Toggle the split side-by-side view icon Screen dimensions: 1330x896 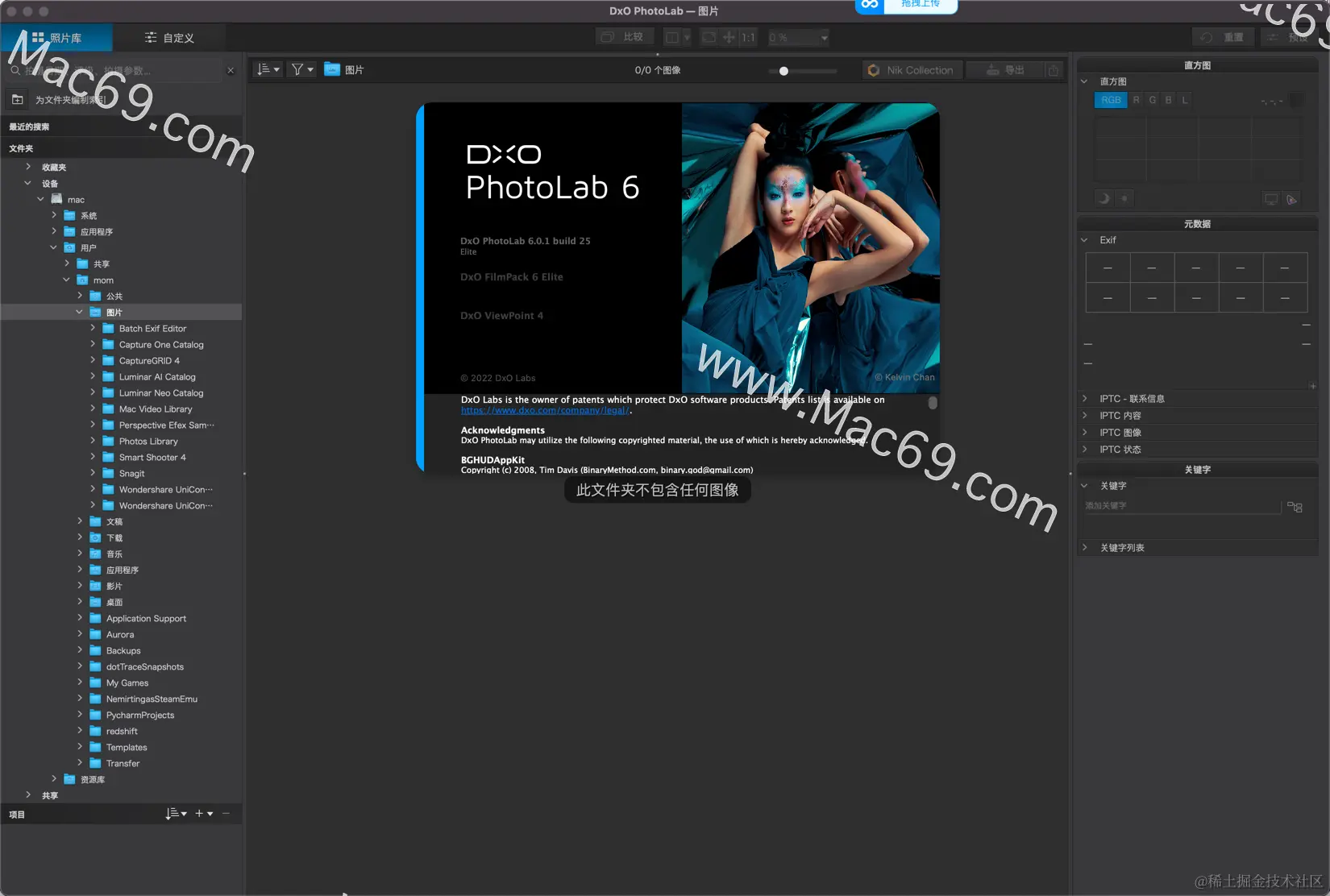[x=672, y=37]
